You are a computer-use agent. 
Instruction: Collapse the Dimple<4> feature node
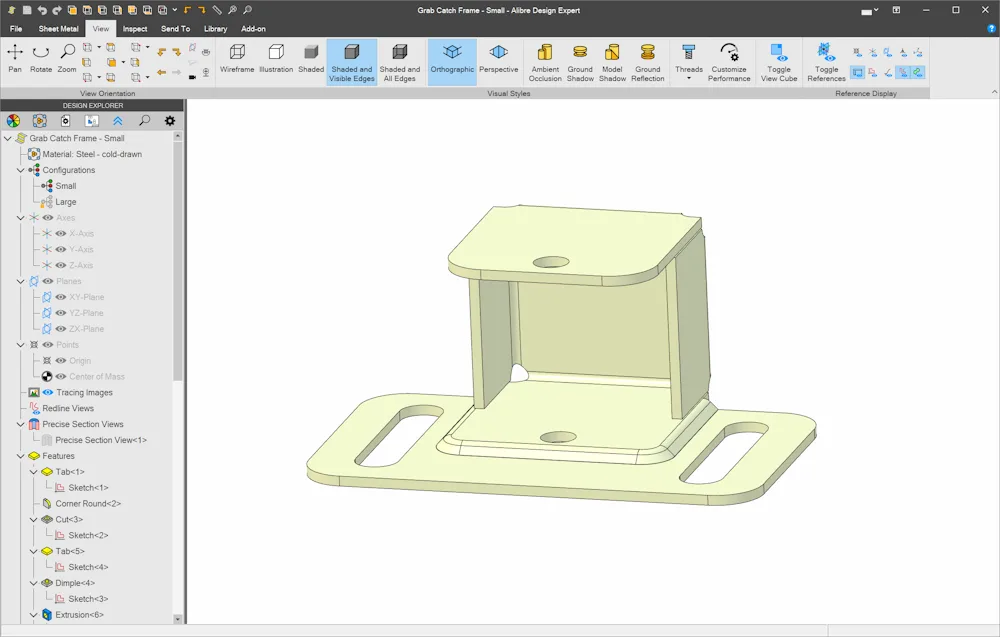33,583
